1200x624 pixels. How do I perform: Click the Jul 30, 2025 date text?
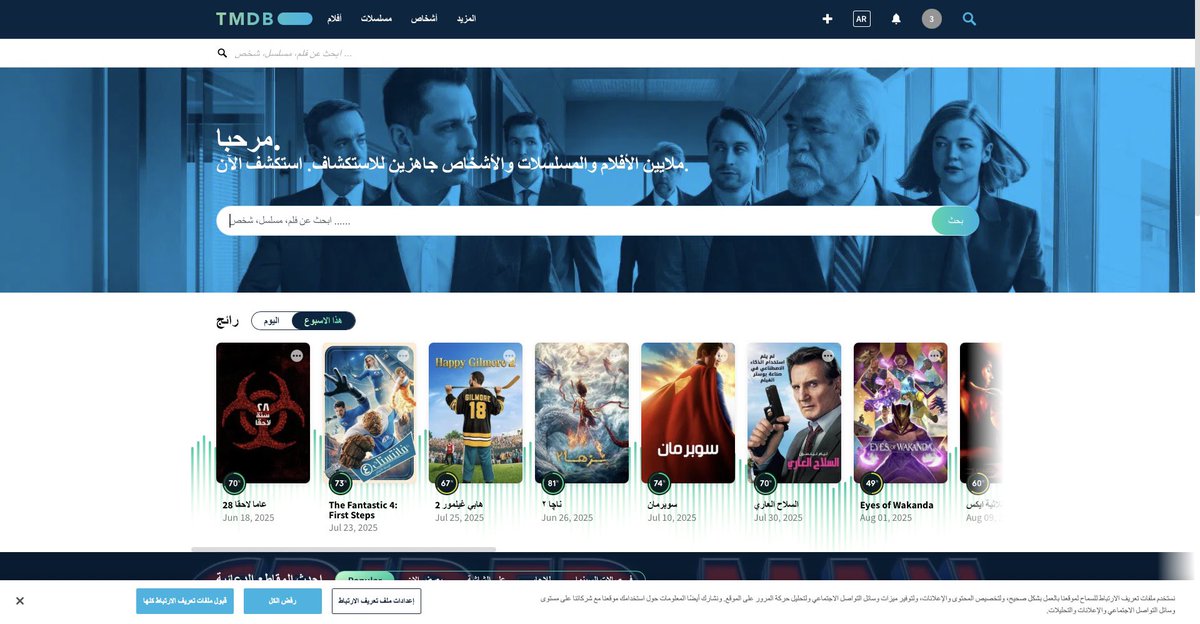(778, 518)
